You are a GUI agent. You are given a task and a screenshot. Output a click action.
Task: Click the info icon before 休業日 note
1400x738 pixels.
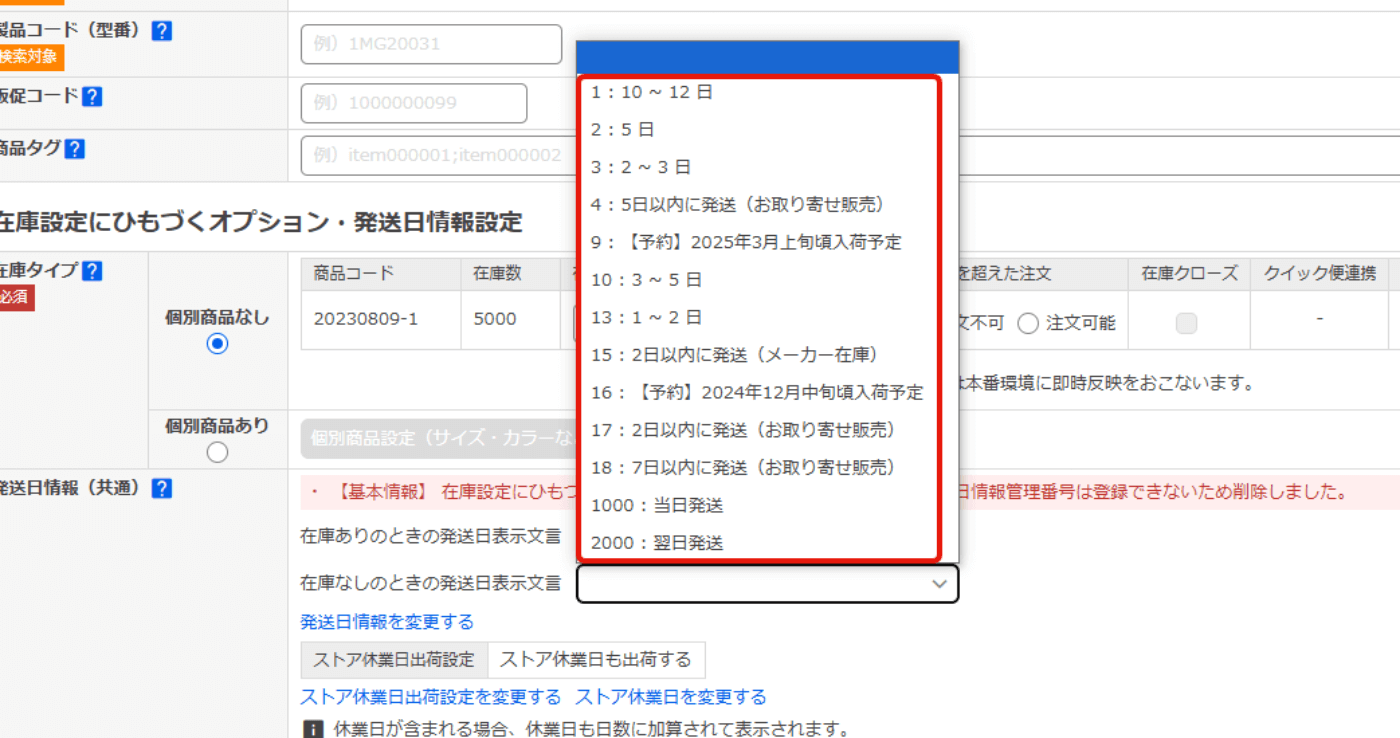coord(313,730)
